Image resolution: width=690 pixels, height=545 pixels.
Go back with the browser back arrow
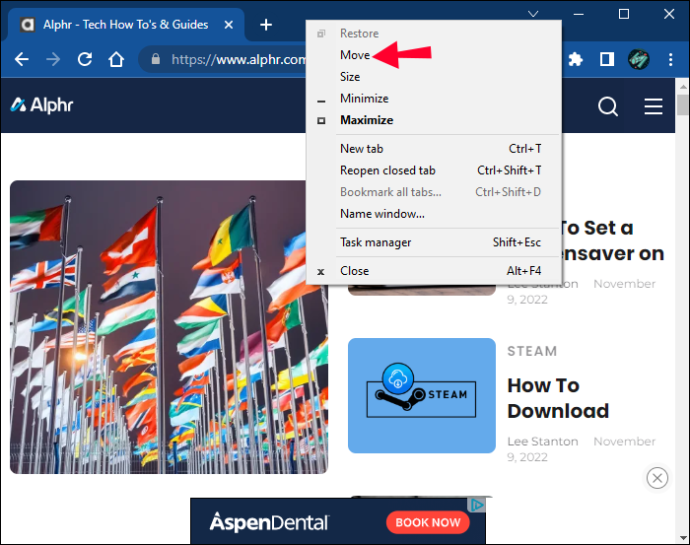pos(21,59)
